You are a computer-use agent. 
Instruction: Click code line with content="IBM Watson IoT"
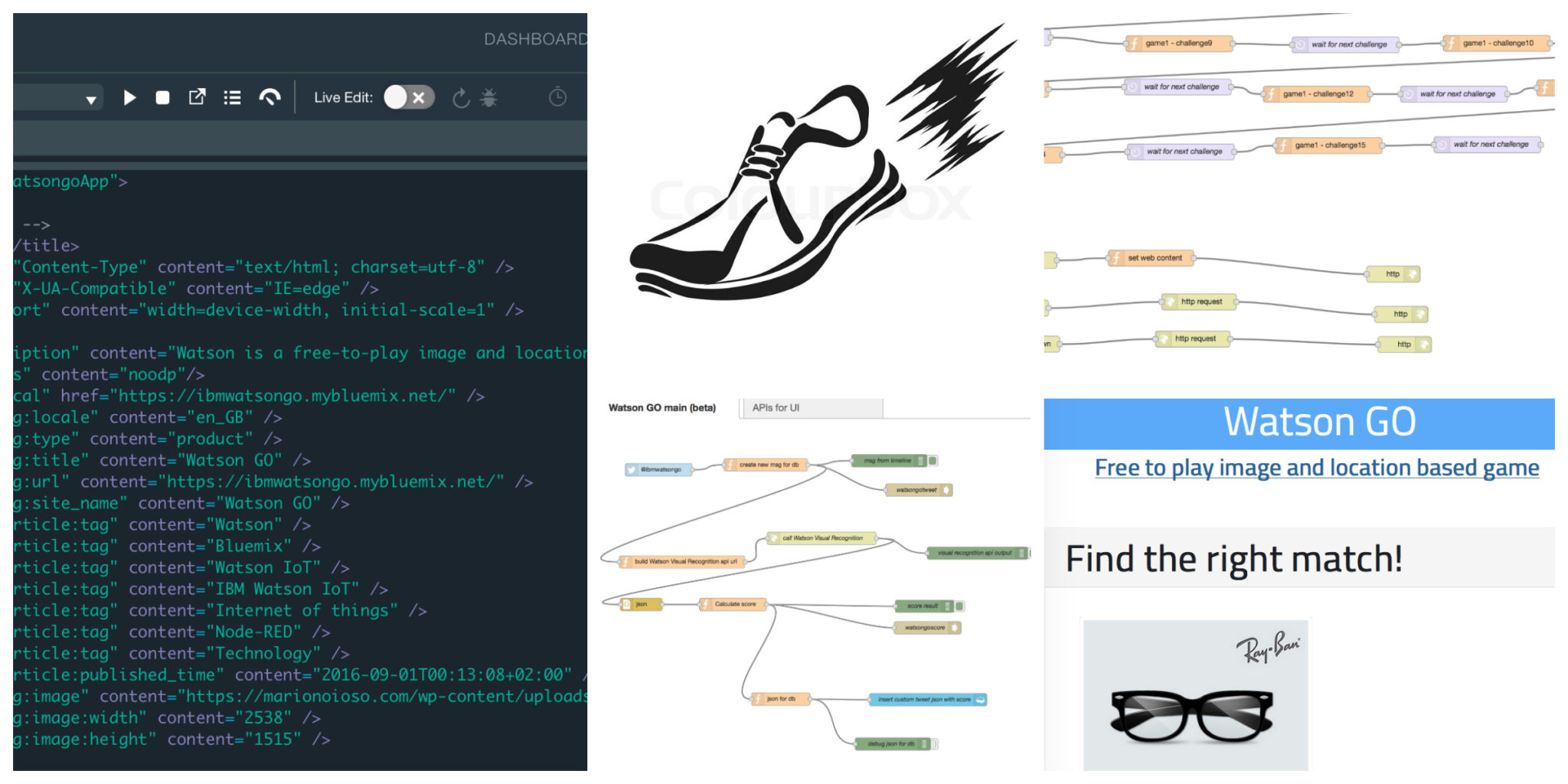pyautogui.click(x=201, y=589)
